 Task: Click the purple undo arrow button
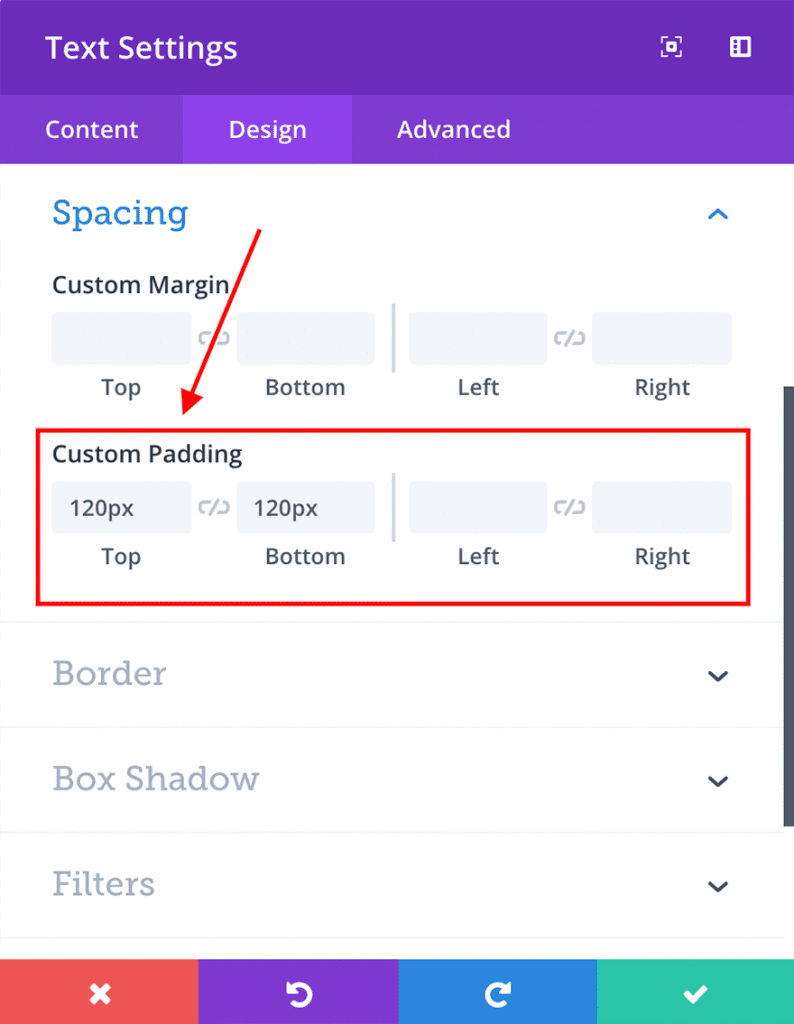pos(298,993)
